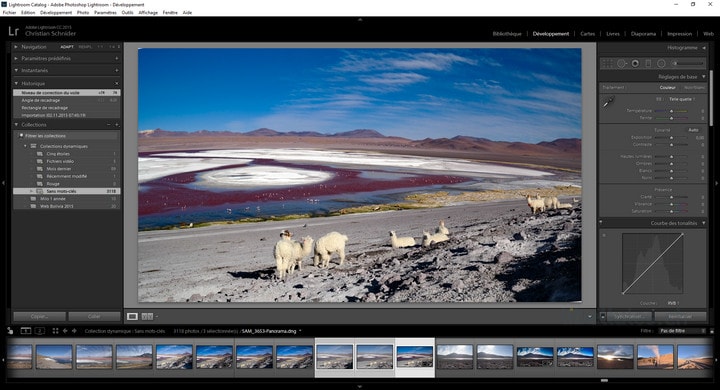
Task: Click the Copier... button
Action: (39, 317)
